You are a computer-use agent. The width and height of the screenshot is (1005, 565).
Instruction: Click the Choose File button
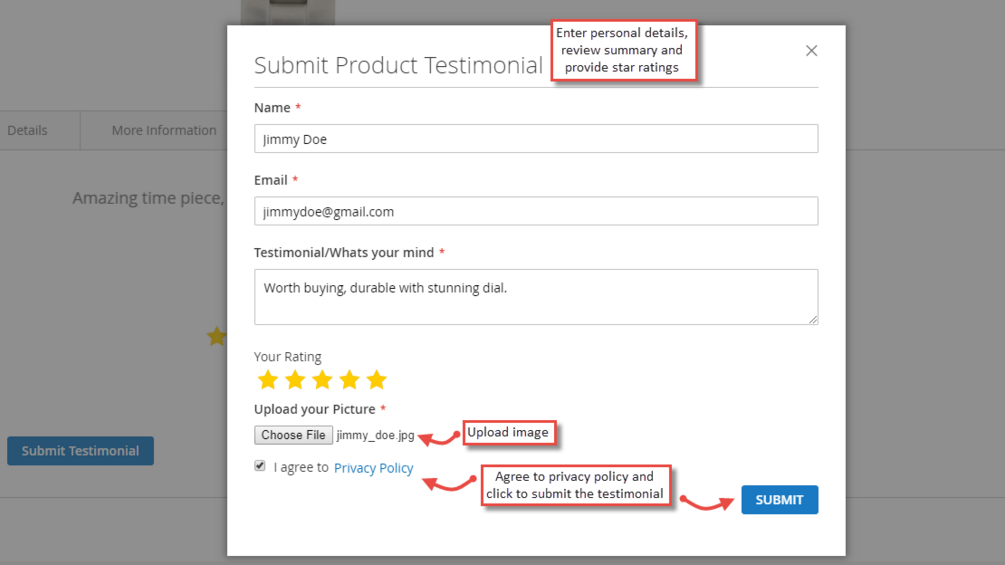pyautogui.click(x=294, y=435)
